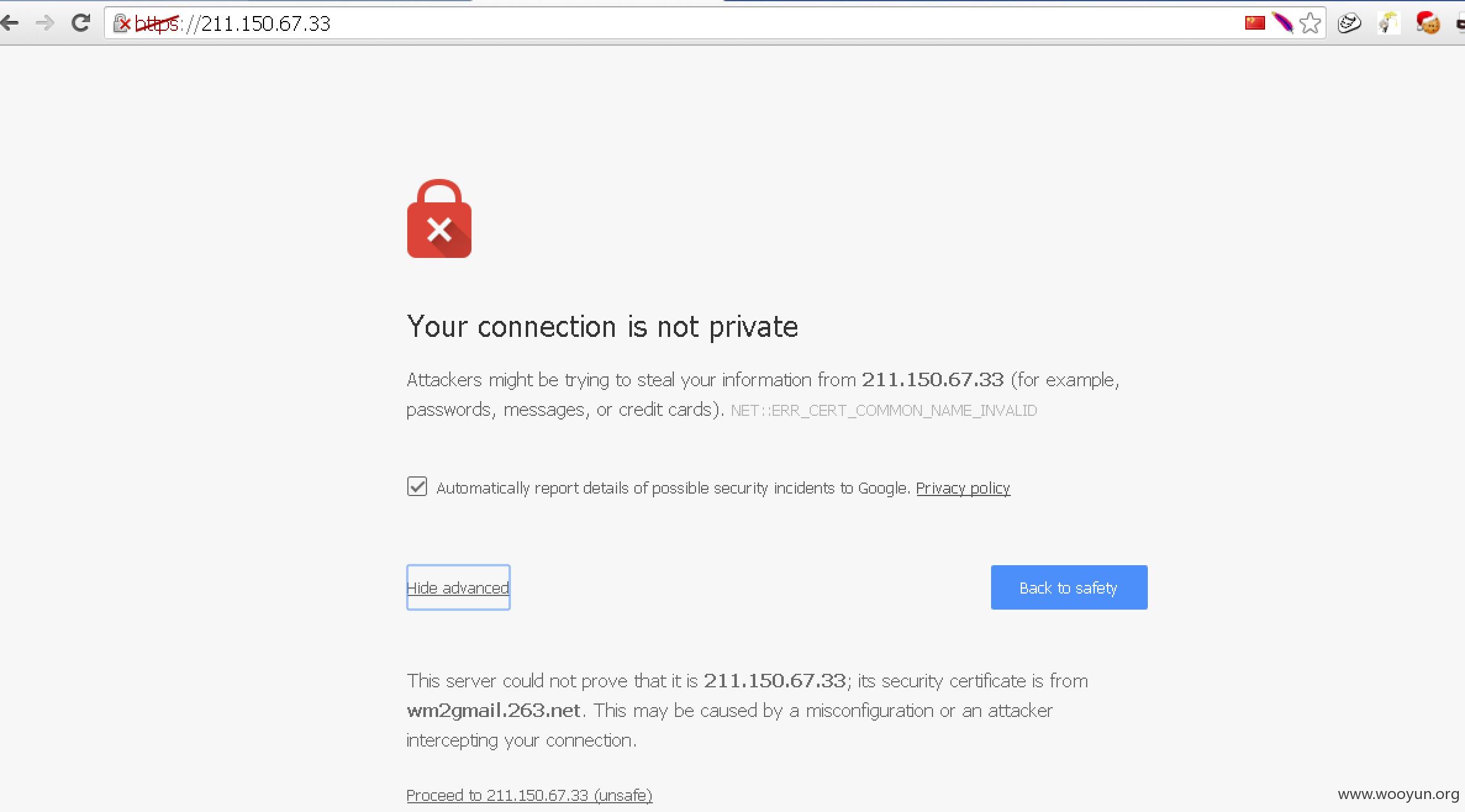Viewport: 1465px width, 812px height.
Task: Click the Your connection is not private heading
Action: point(602,326)
